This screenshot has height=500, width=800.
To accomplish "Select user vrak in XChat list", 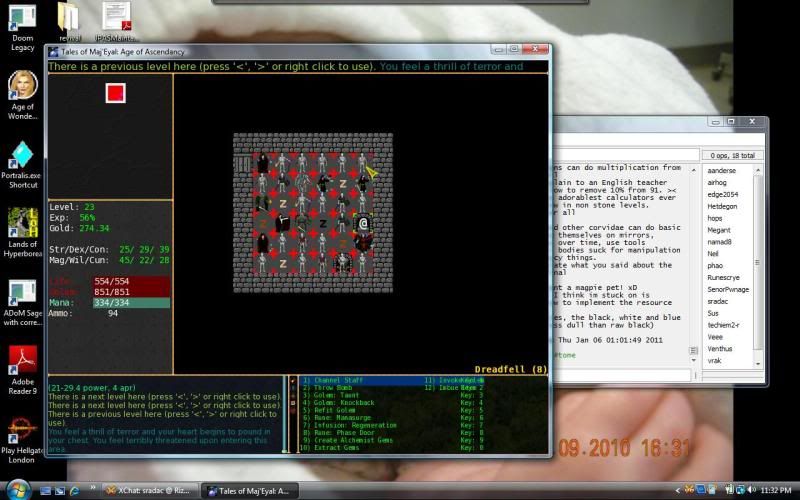I will click(x=714, y=361).
